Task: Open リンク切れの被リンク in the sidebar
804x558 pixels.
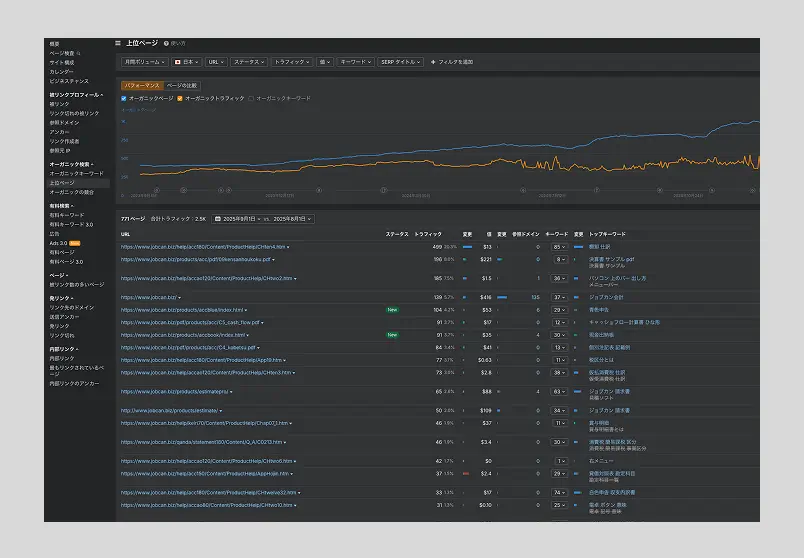Action: (x=74, y=113)
